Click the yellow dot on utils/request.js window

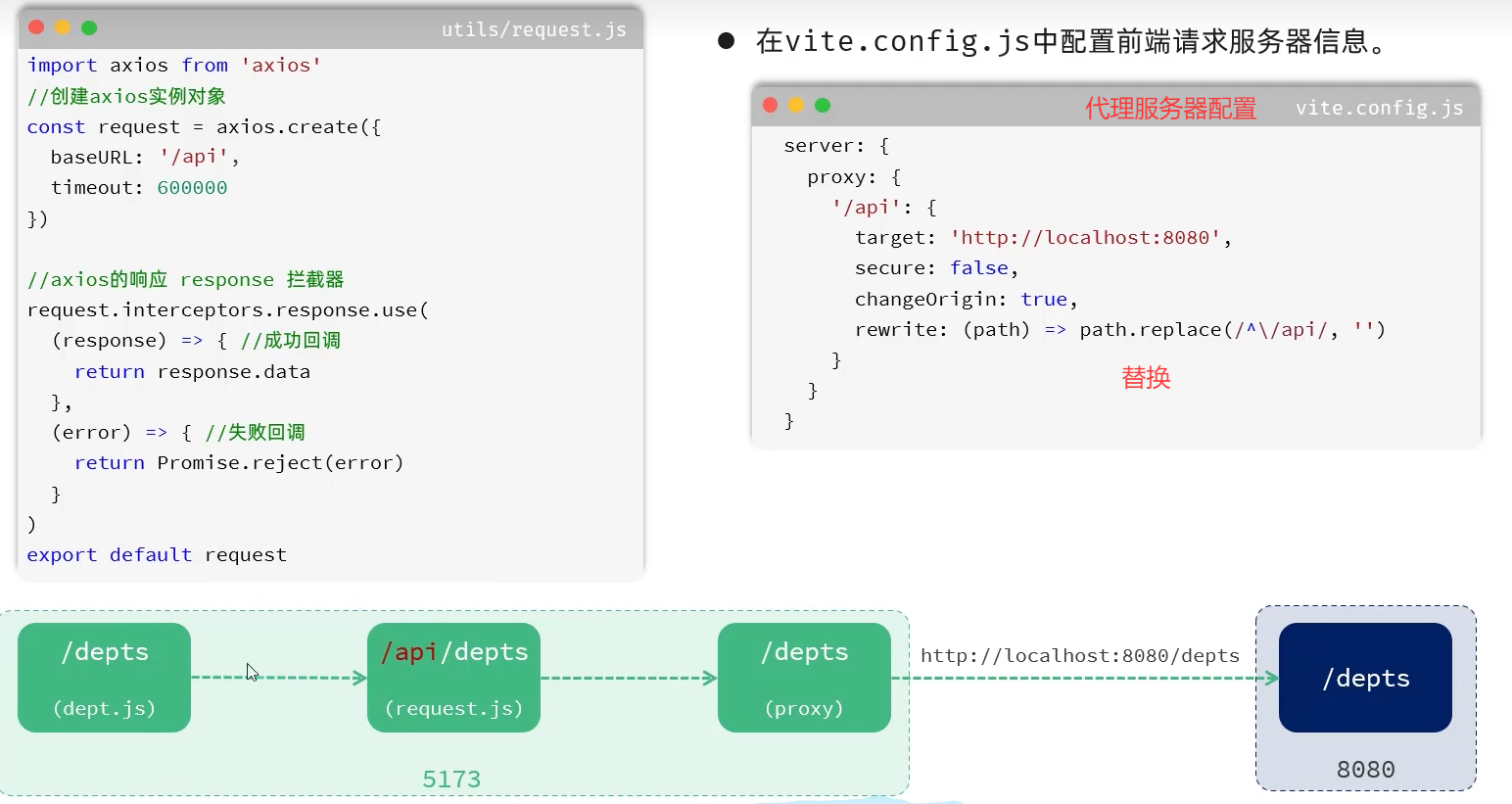[x=63, y=27]
